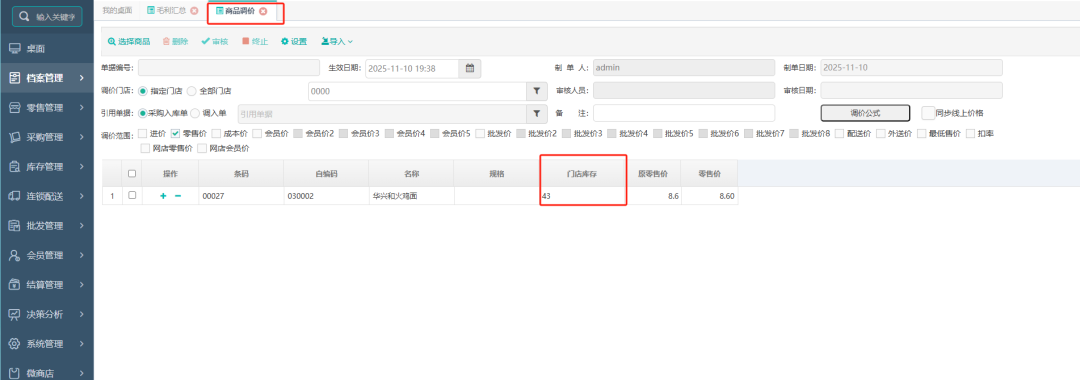The image size is (1080, 380).
Task: Click the 微商店 bag icon
Action: click(x=14, y=373)
